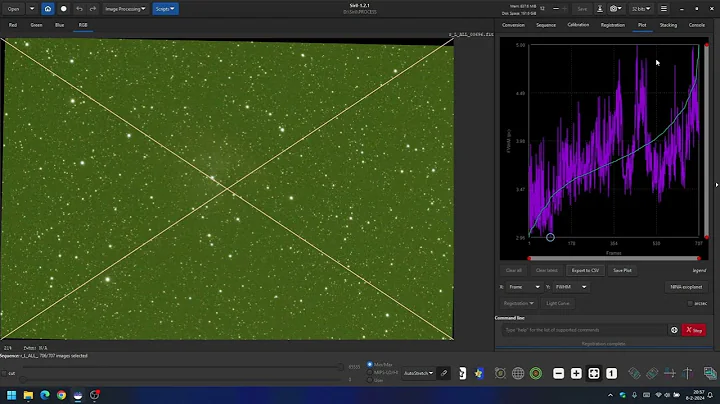The image size is (720, 404).
Task: Toggle the cut checkbox
Action: [4, 373]
